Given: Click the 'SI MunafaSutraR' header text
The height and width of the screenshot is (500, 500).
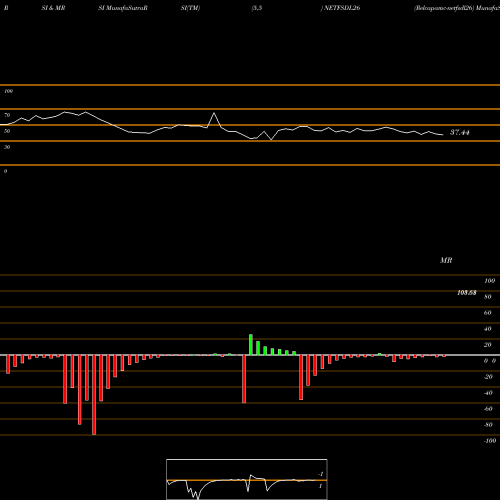Looking at the screenshot, I should tap(123, 8).
